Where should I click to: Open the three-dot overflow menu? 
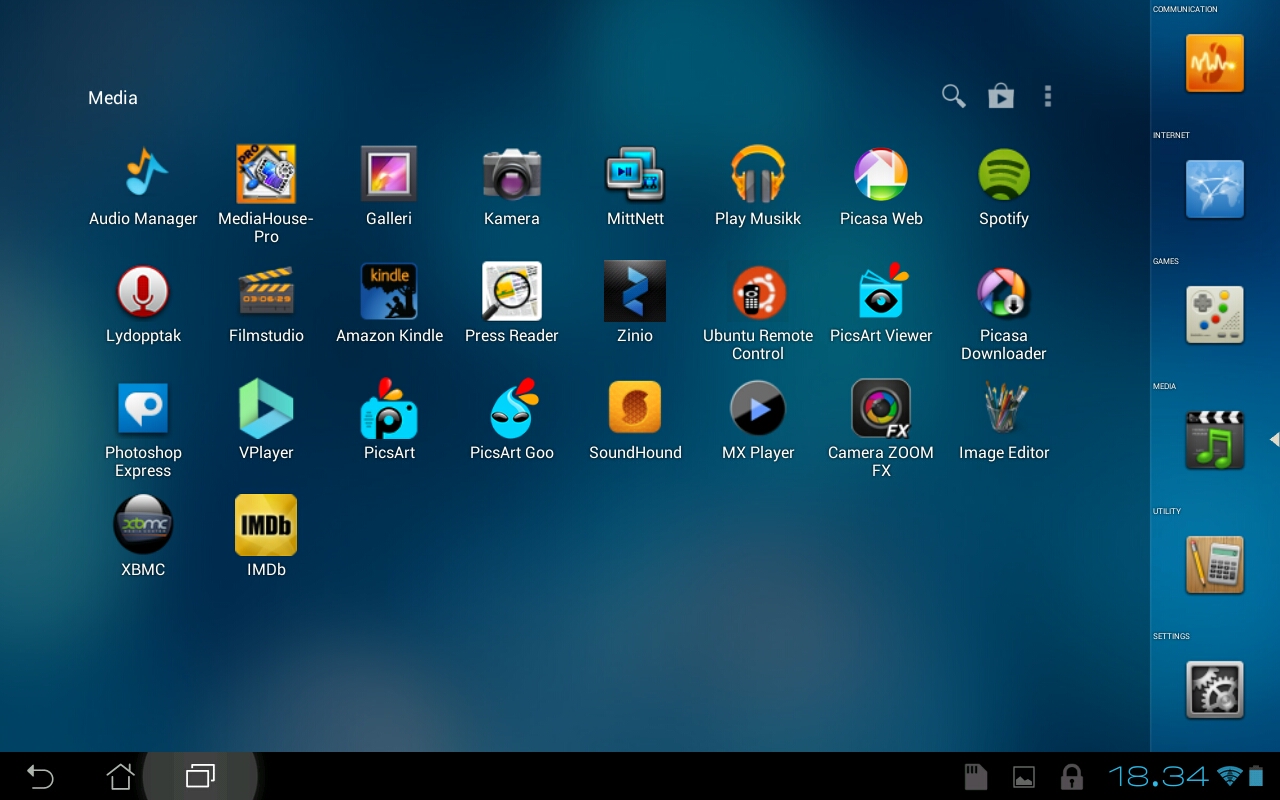(1048, 96)
